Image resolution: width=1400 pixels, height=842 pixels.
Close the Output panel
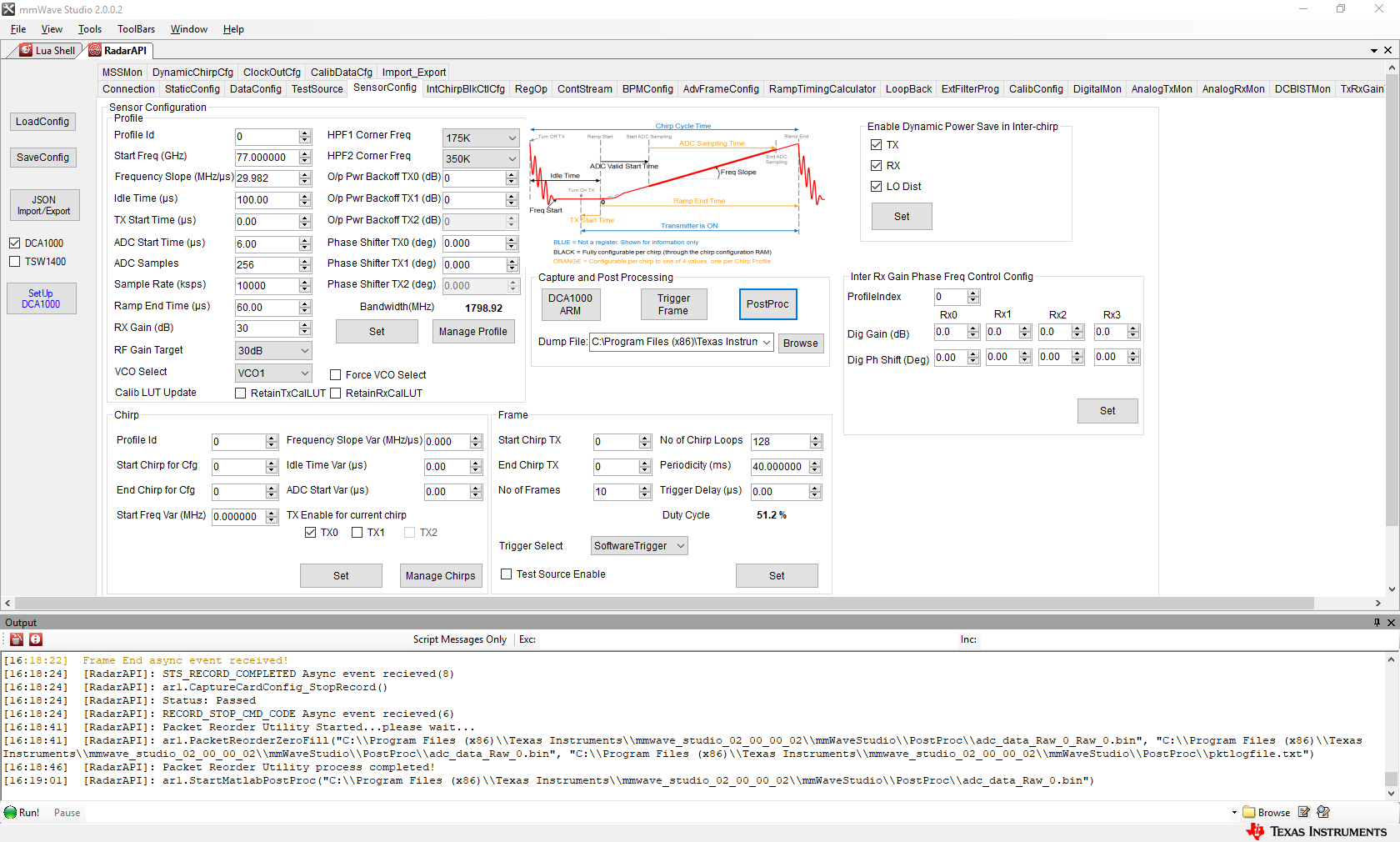click(x=1390, y=623)
